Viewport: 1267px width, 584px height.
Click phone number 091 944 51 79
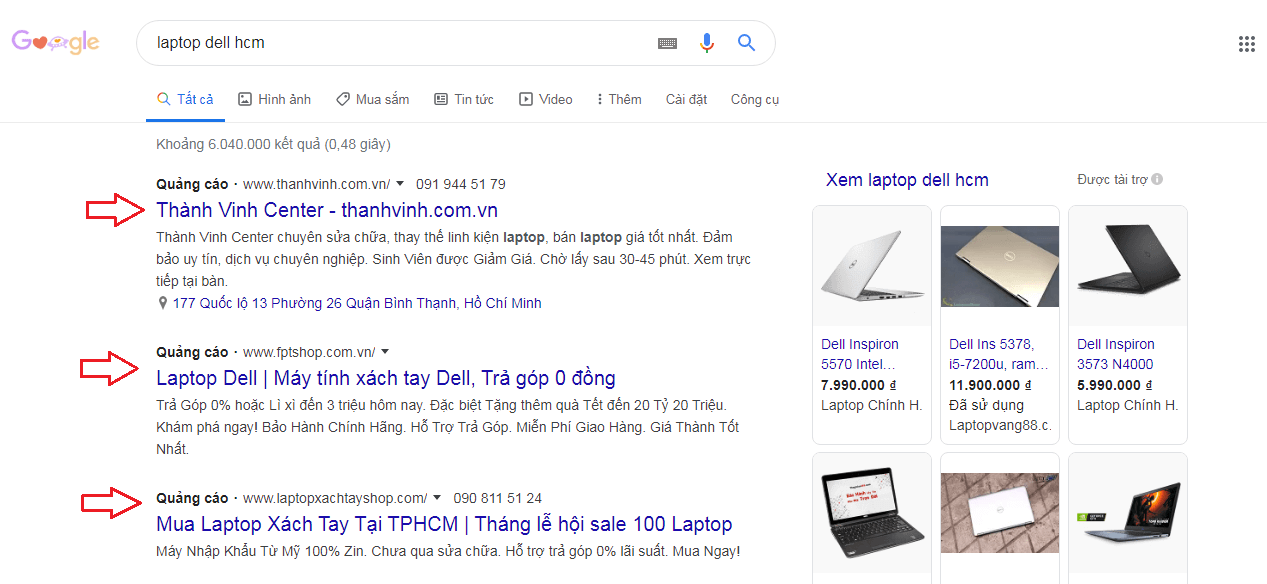[461, 184]
